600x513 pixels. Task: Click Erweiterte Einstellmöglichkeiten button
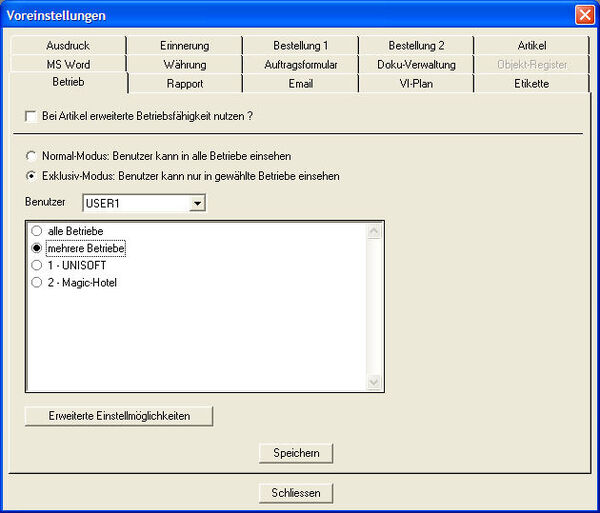click(119, 415)
